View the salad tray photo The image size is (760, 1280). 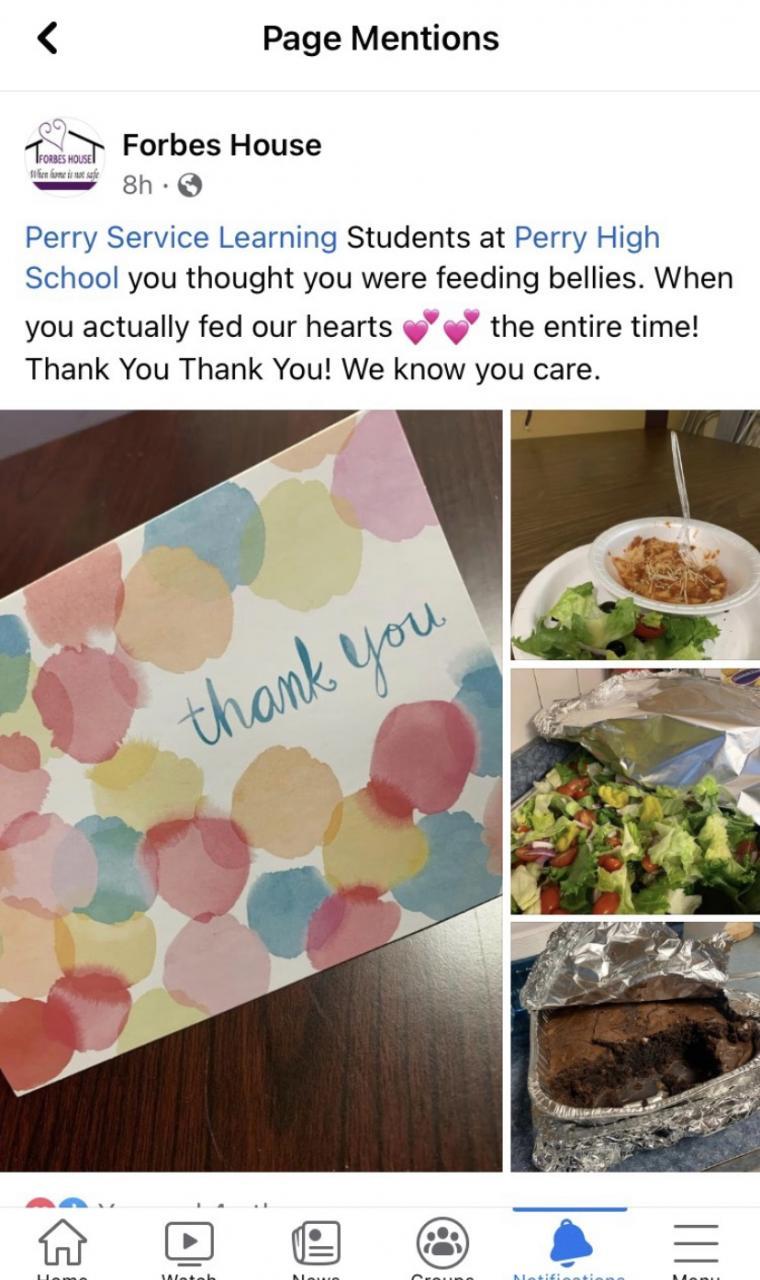635,791
